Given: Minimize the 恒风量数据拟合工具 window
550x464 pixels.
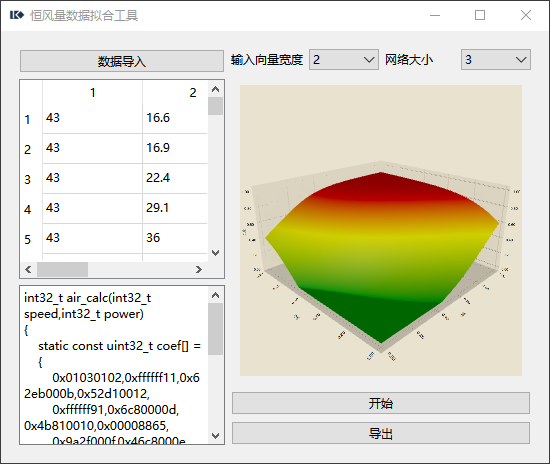Looking at the screenshot, I should tap(435, 15).
